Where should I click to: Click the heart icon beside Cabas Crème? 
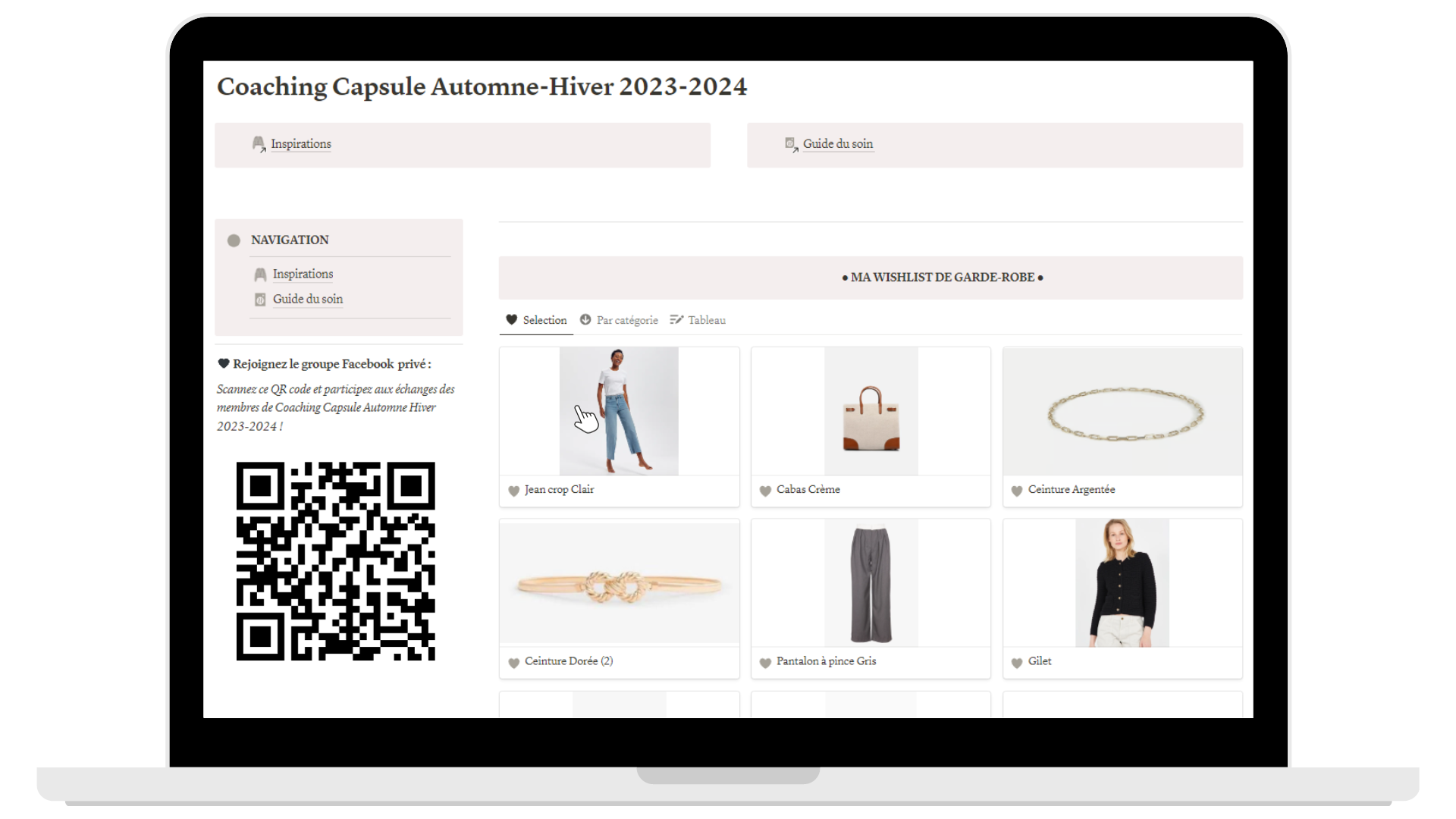765,491
